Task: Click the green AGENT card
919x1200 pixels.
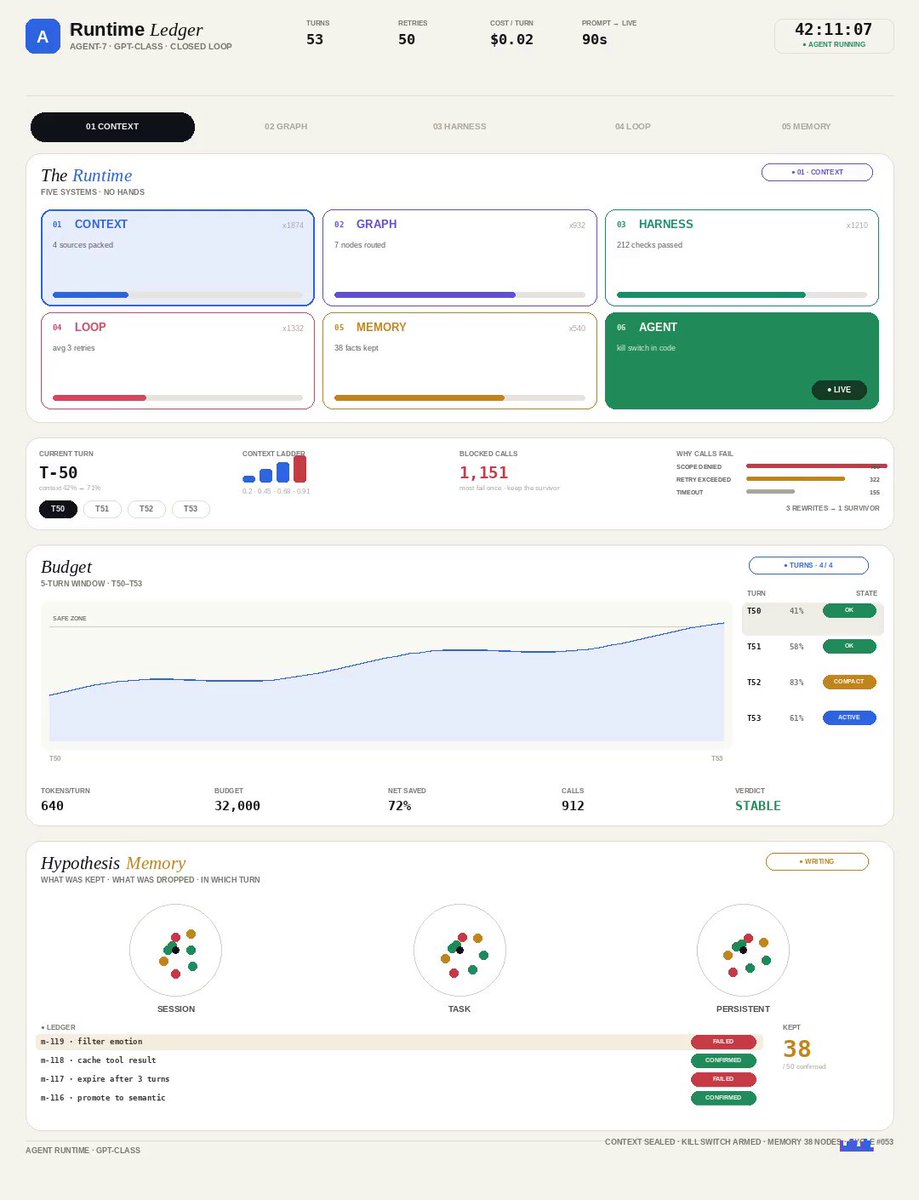Action: coord(742,361)
